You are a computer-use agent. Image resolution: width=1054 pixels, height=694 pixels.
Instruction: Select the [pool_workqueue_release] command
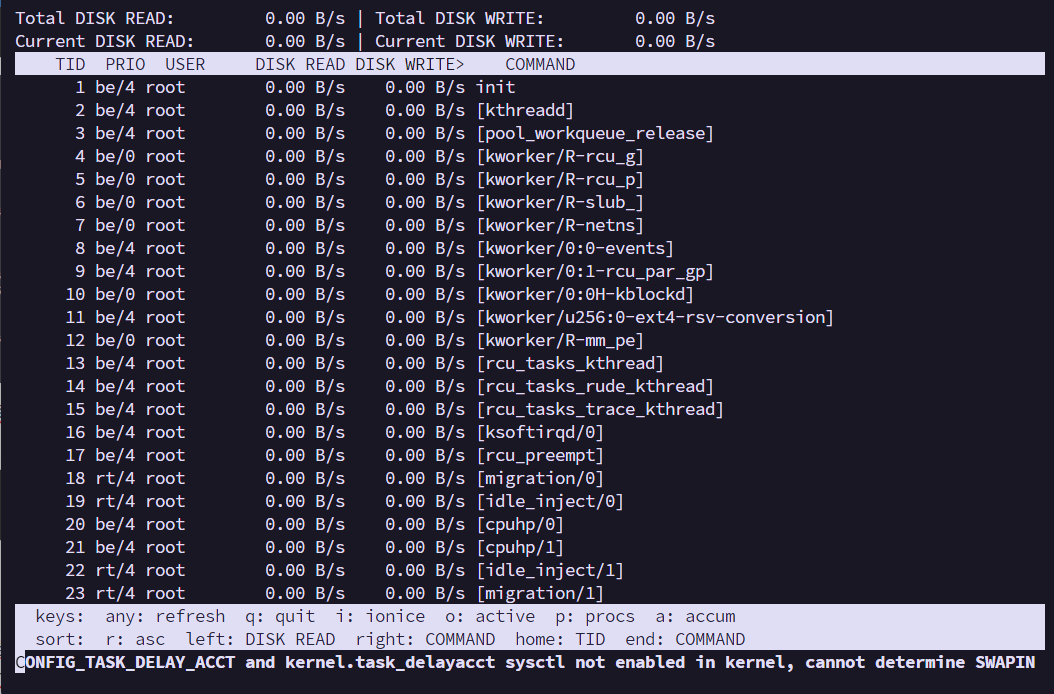(x=595, y=133)
